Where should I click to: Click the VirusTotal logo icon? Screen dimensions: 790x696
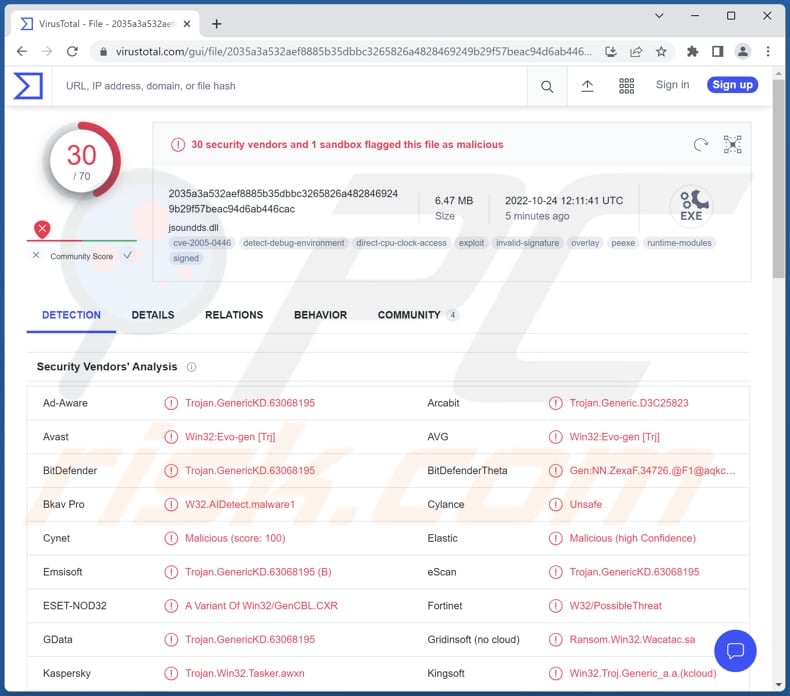pos(28,86)
